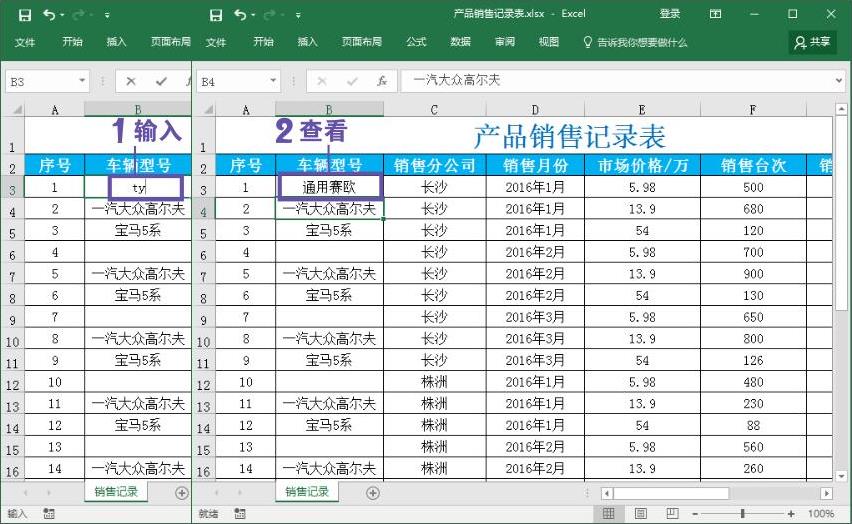Image resolution: width=852 pixels, height=524 pixels.
Task: Click Undo arrow in right window
Action: (240, 15)
